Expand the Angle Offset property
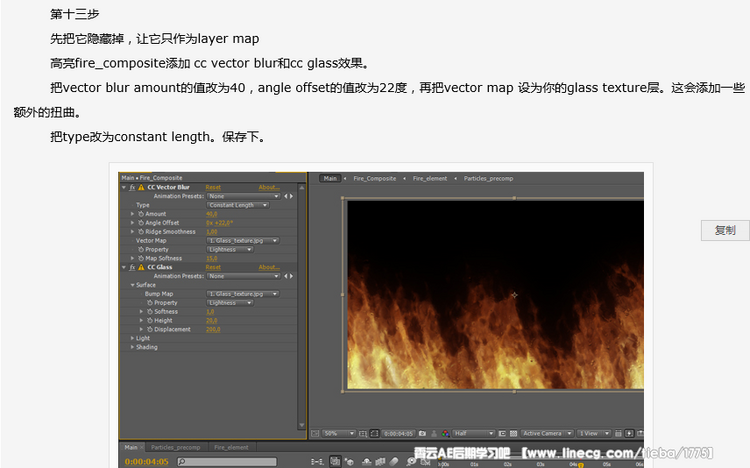The width and height of the screenshot is (750, 468). tap(132, 223)
